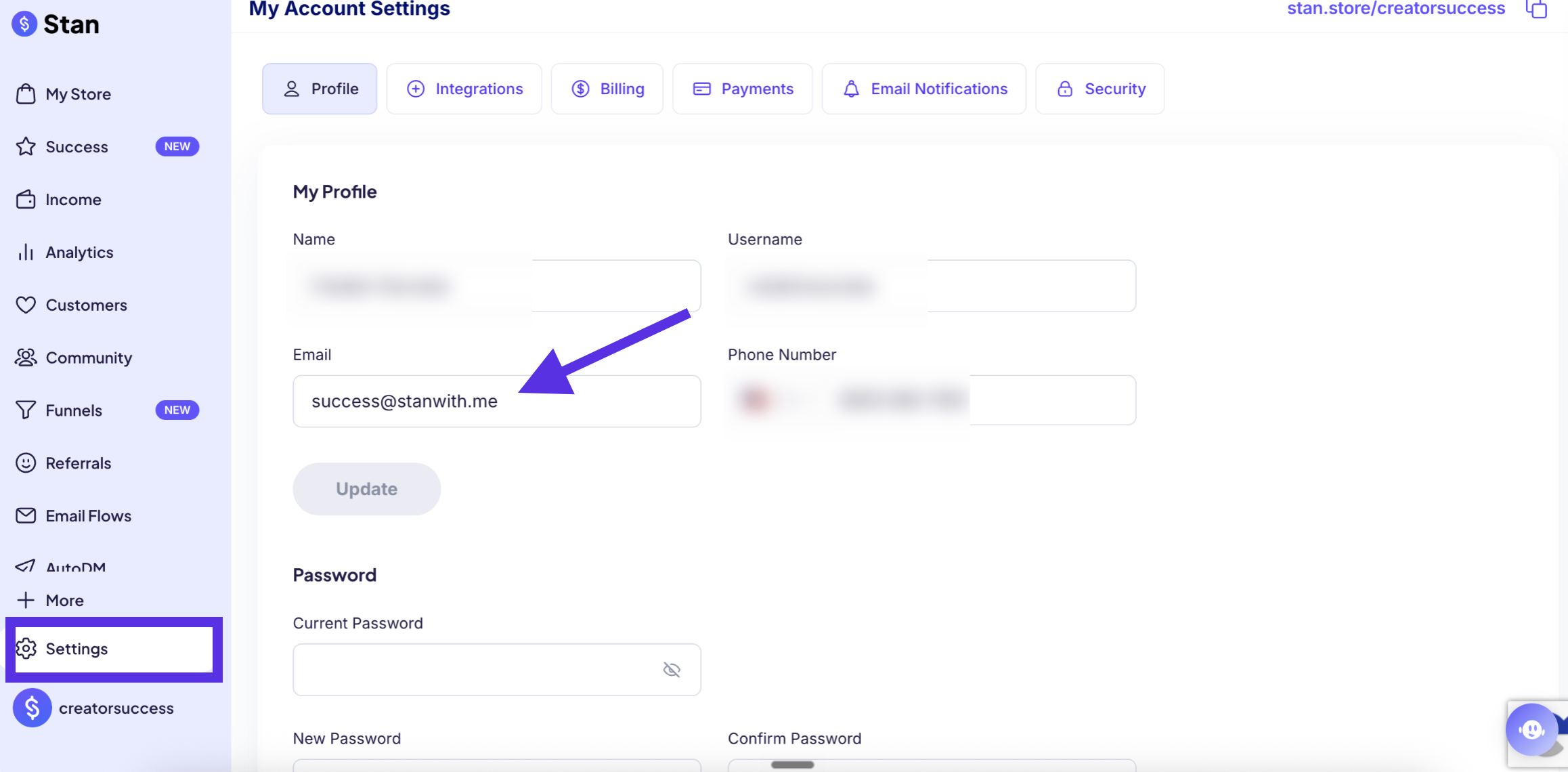Click the Stan logo icon
This screenshot has width=1568, height=772.
click(x=24, y=24)
